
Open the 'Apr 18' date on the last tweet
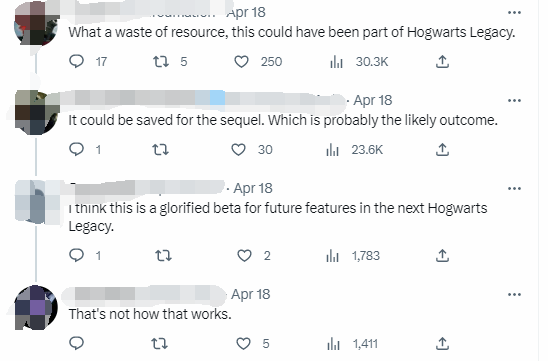[251, 294]
